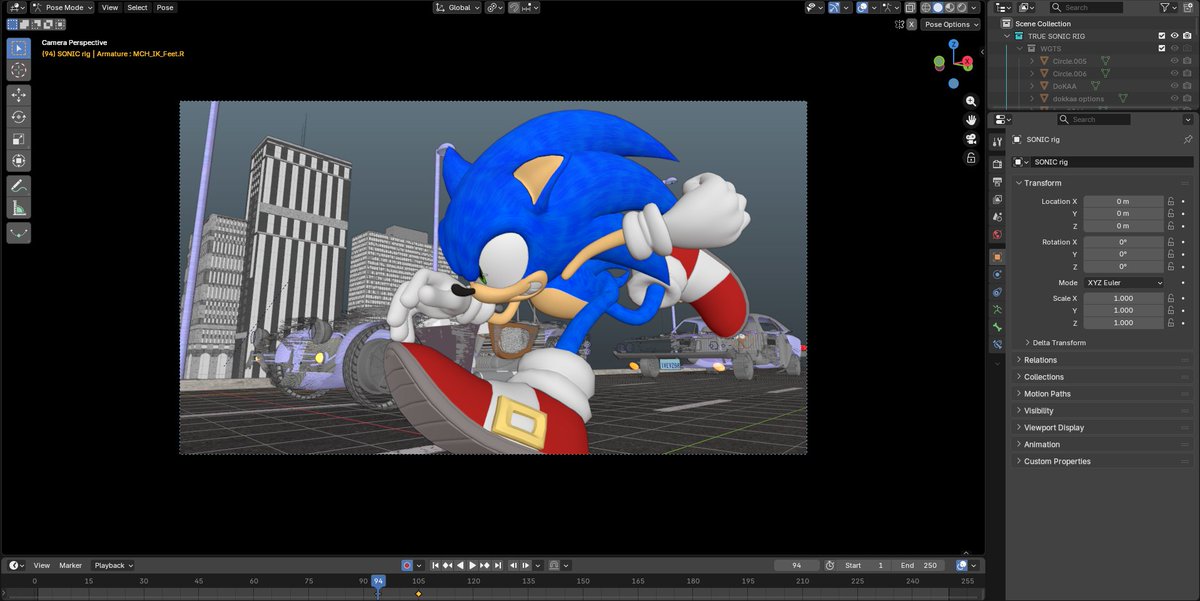Open the Object properties tab

997,257
